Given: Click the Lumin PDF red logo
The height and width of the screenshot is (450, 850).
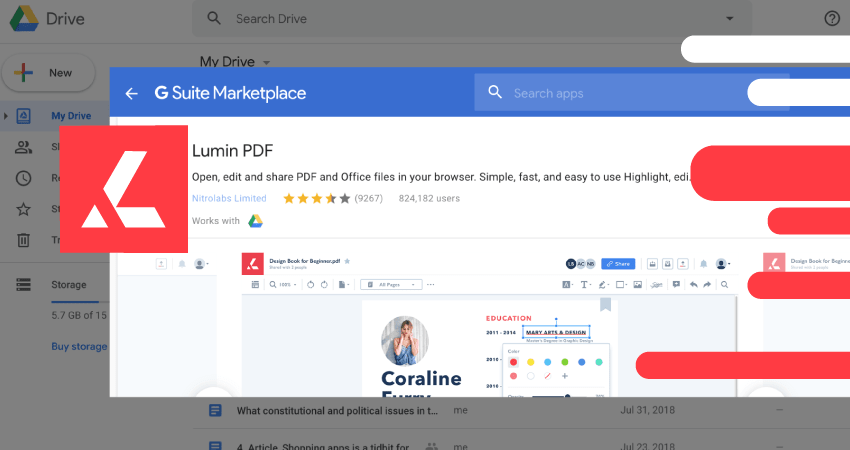Looking at the screenshot, I should tap(124, 189).
